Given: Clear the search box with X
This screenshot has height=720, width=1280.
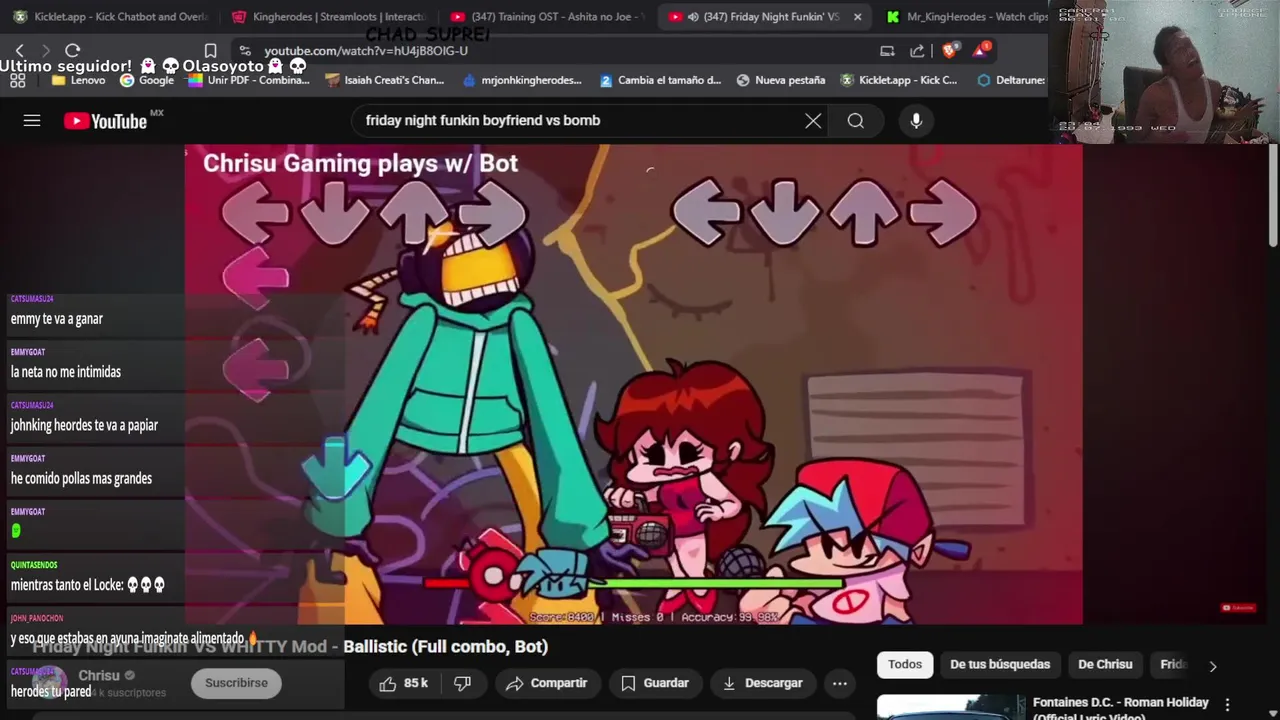Looking at the screenshot, I should click(x=813, y=120).
